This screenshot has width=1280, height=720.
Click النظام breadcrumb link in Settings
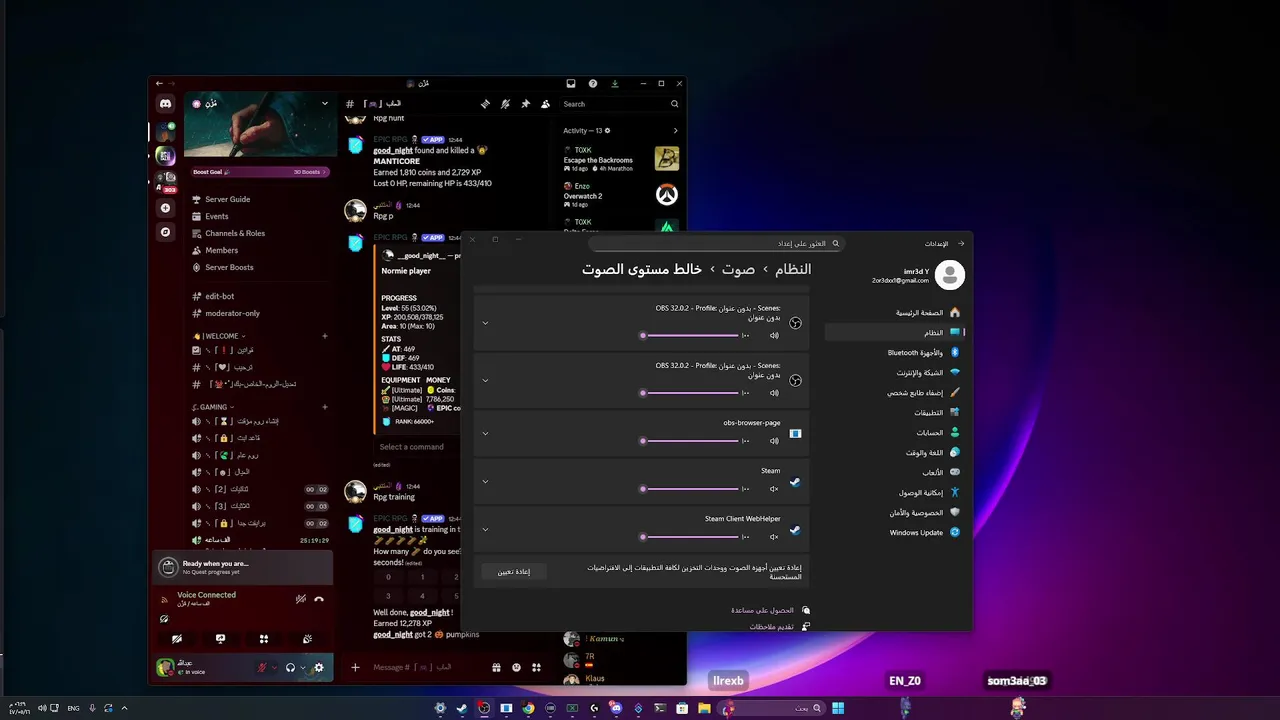click(793, 269)
